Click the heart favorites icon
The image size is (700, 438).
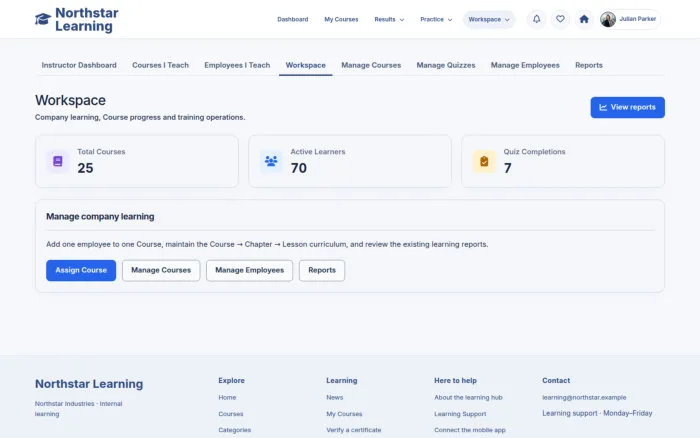pyautogui.click(x=560, y=19)
